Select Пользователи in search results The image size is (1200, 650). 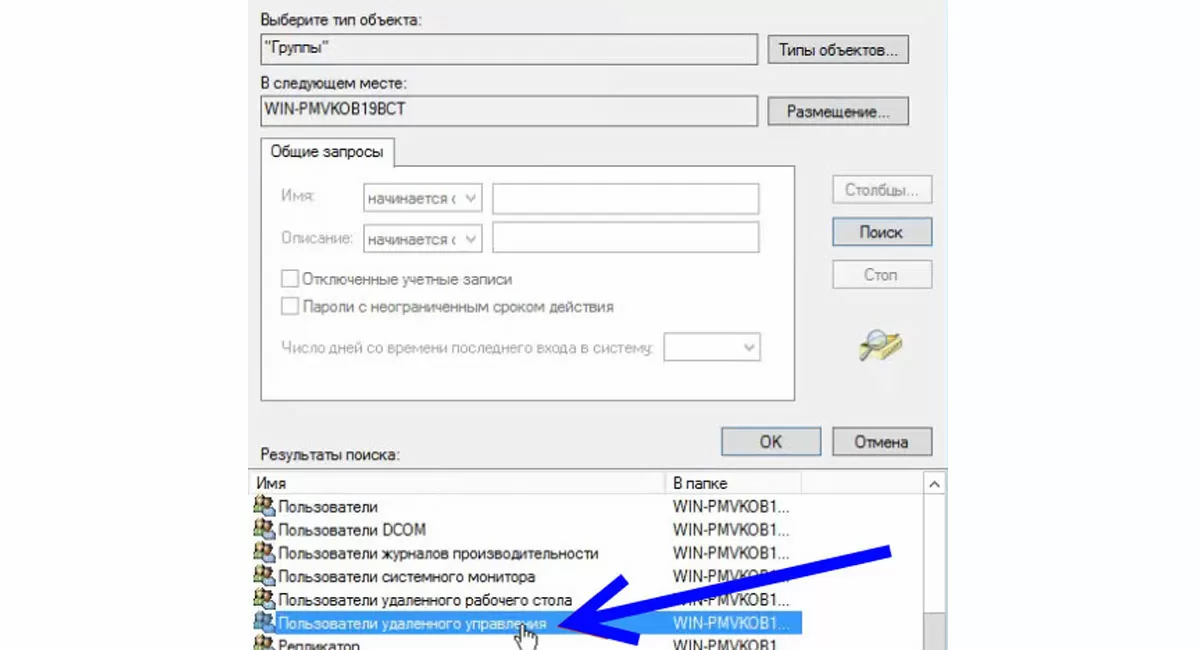point(528,507)
